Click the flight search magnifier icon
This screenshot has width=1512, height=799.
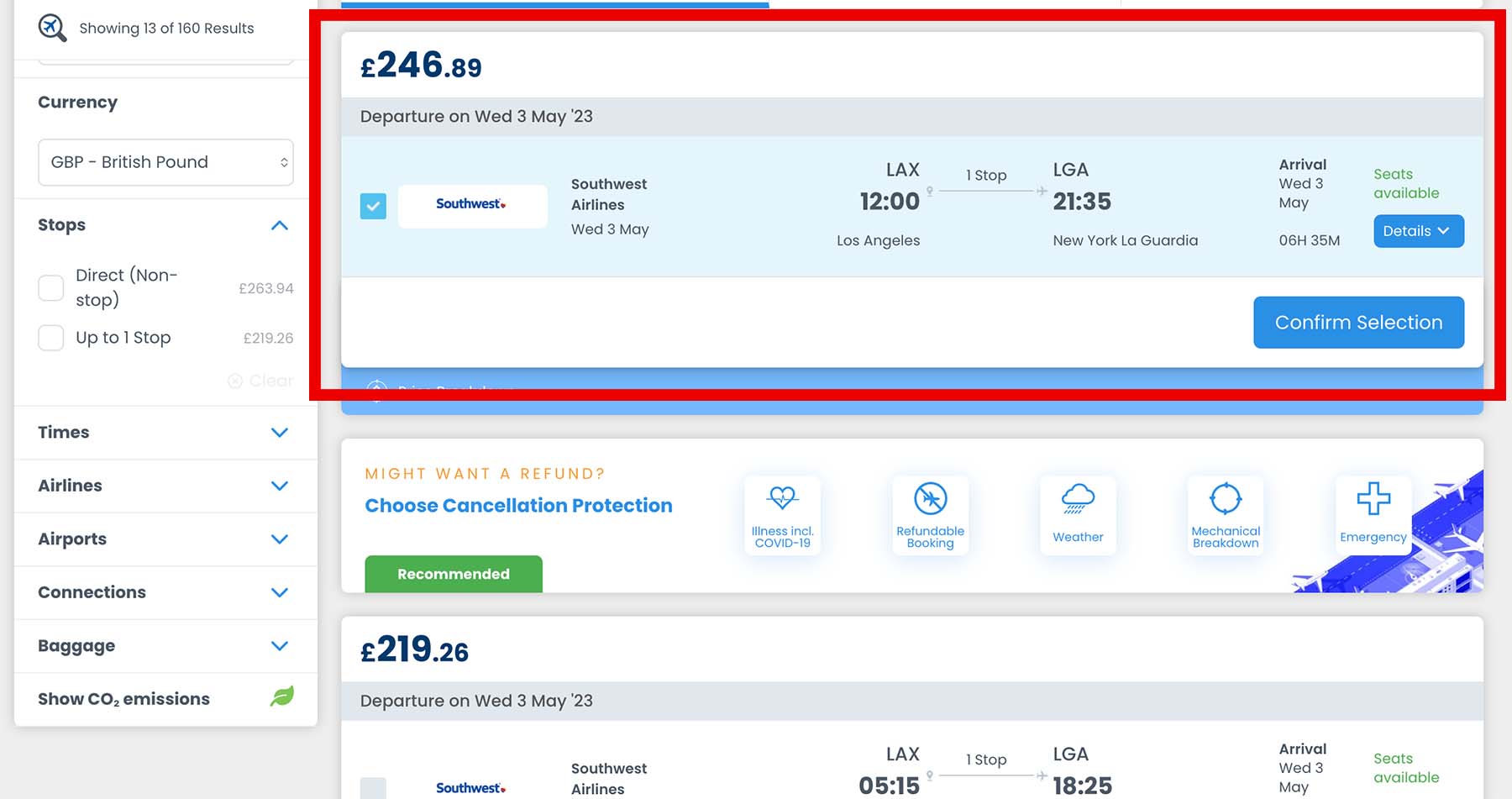(x=52, y=28)
